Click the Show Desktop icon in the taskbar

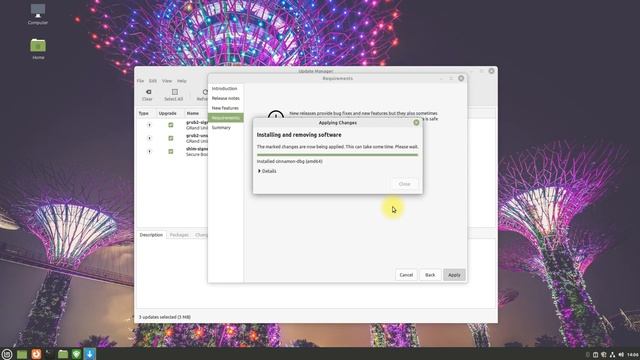tap(22, 354)
